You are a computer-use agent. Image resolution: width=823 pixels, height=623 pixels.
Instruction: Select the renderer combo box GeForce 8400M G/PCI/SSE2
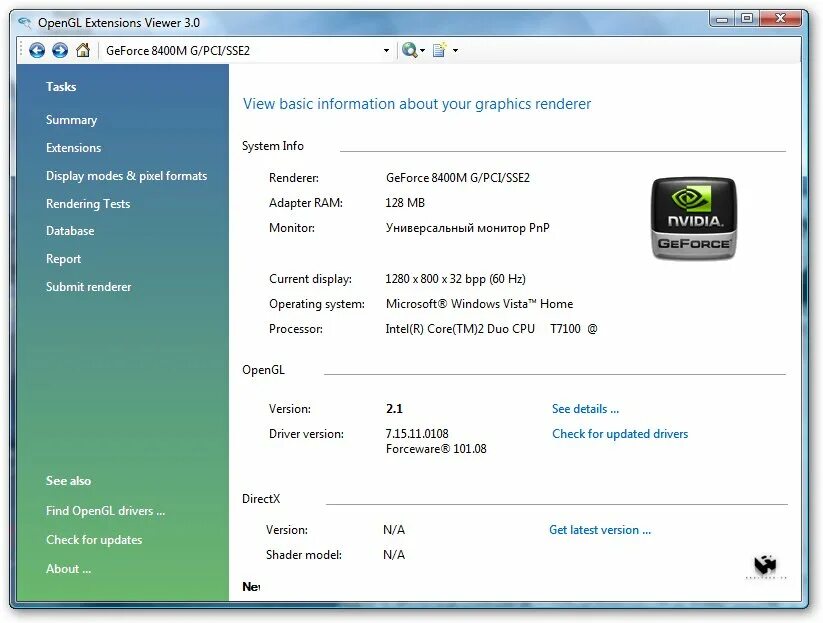point(248,50)
